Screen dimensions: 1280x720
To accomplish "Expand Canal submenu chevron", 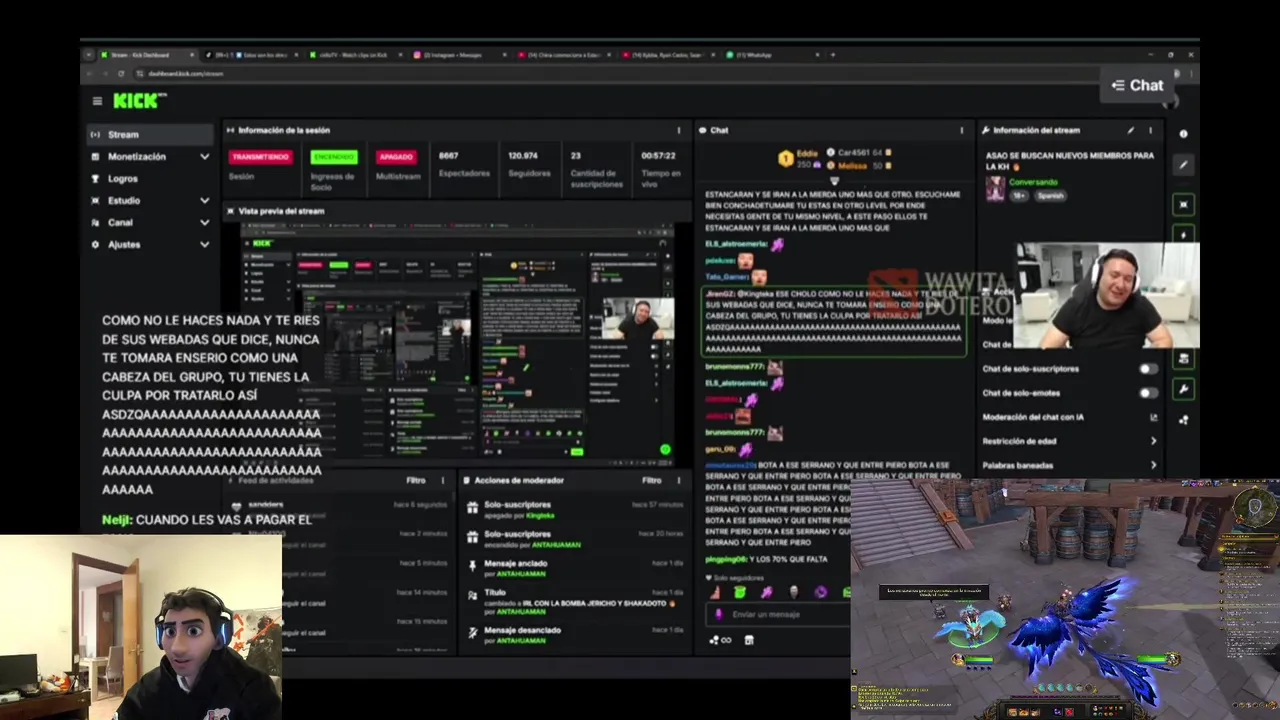I will click(x=204, y=223).
